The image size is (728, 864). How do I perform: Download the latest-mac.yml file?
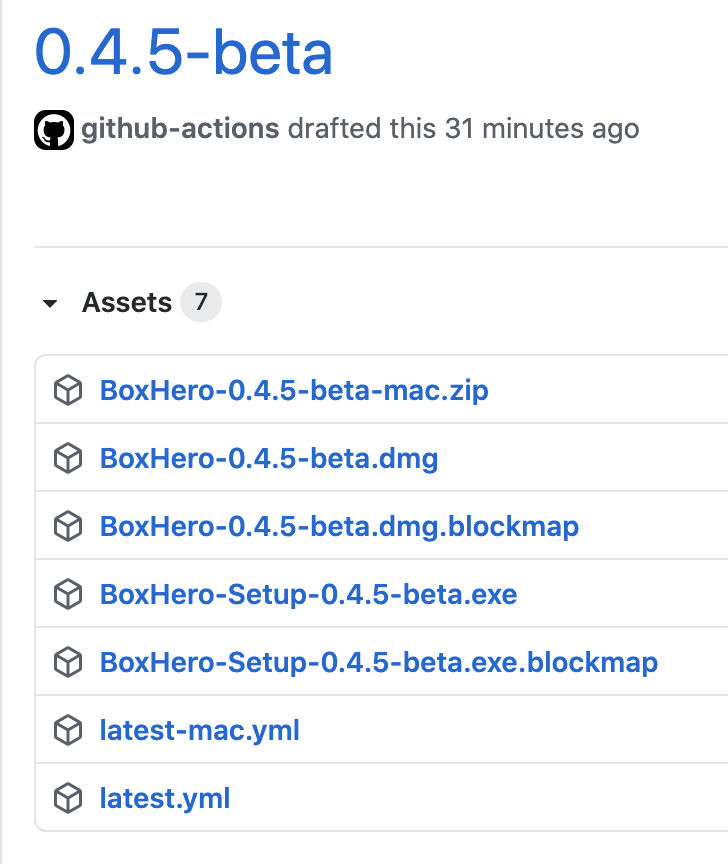pos(200,731)
